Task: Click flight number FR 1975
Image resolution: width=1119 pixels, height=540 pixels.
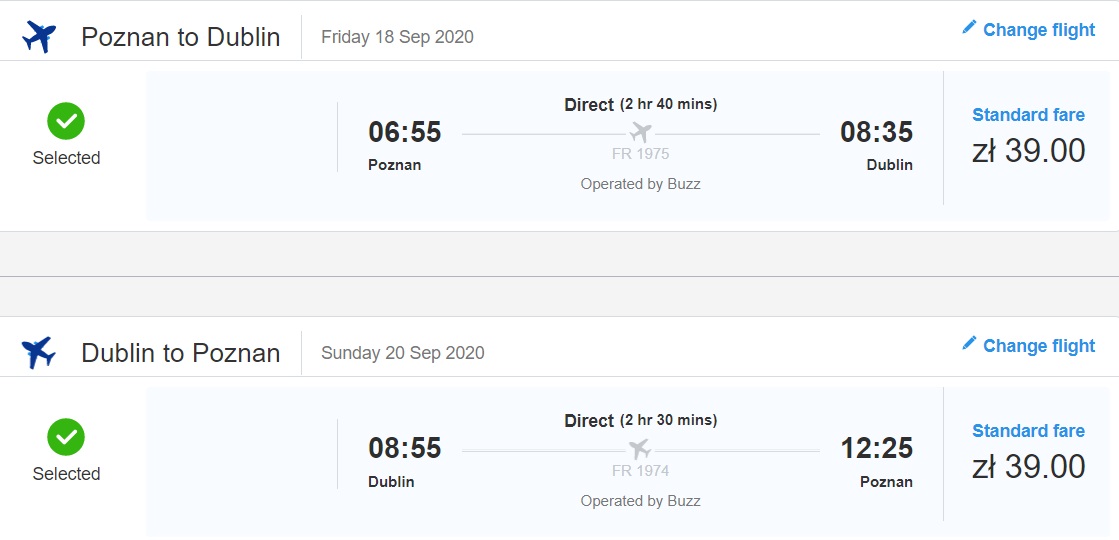Action: coord(640,154)
